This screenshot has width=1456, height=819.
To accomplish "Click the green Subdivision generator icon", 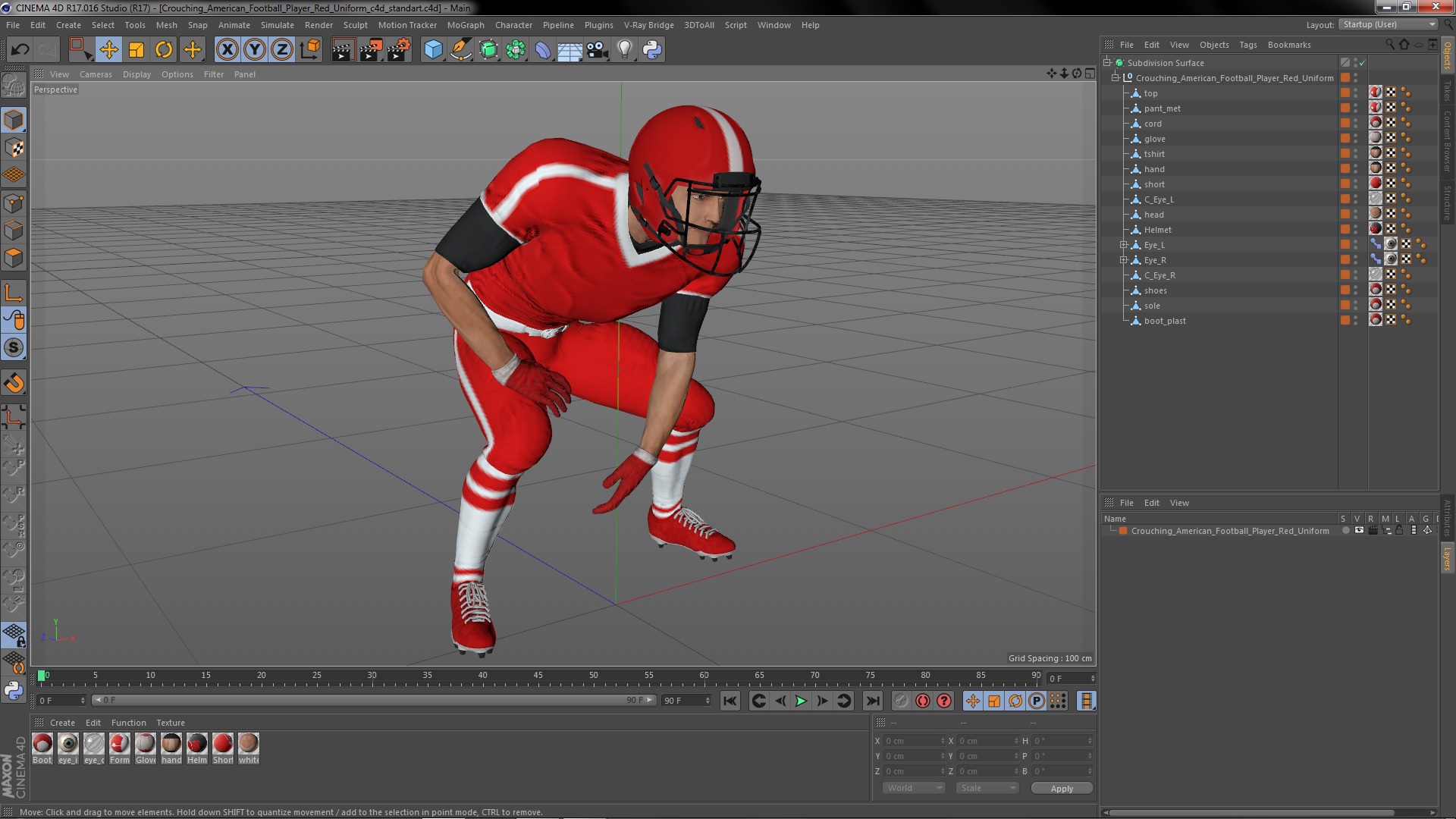I will click(x=488, y=50).
